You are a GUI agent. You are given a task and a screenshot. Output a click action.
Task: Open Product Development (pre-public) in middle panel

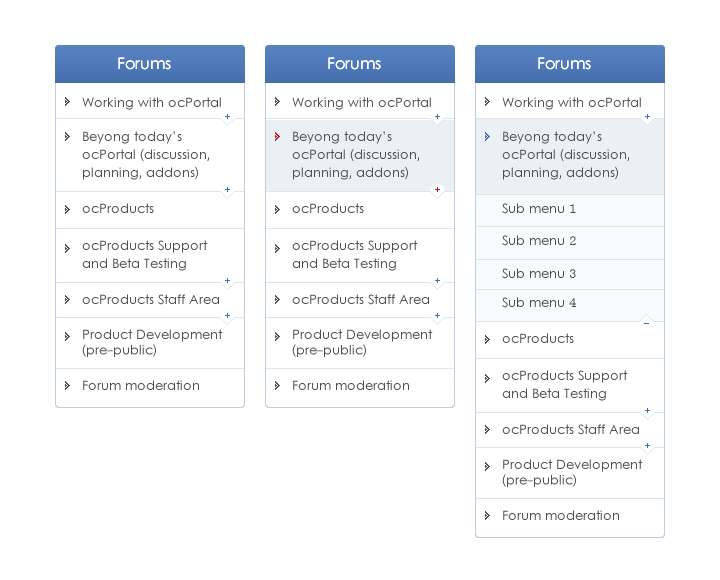[x=362, y=342]
